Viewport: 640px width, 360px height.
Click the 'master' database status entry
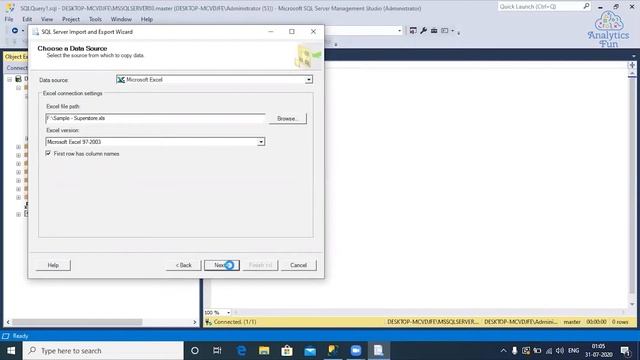pos(572,322)
